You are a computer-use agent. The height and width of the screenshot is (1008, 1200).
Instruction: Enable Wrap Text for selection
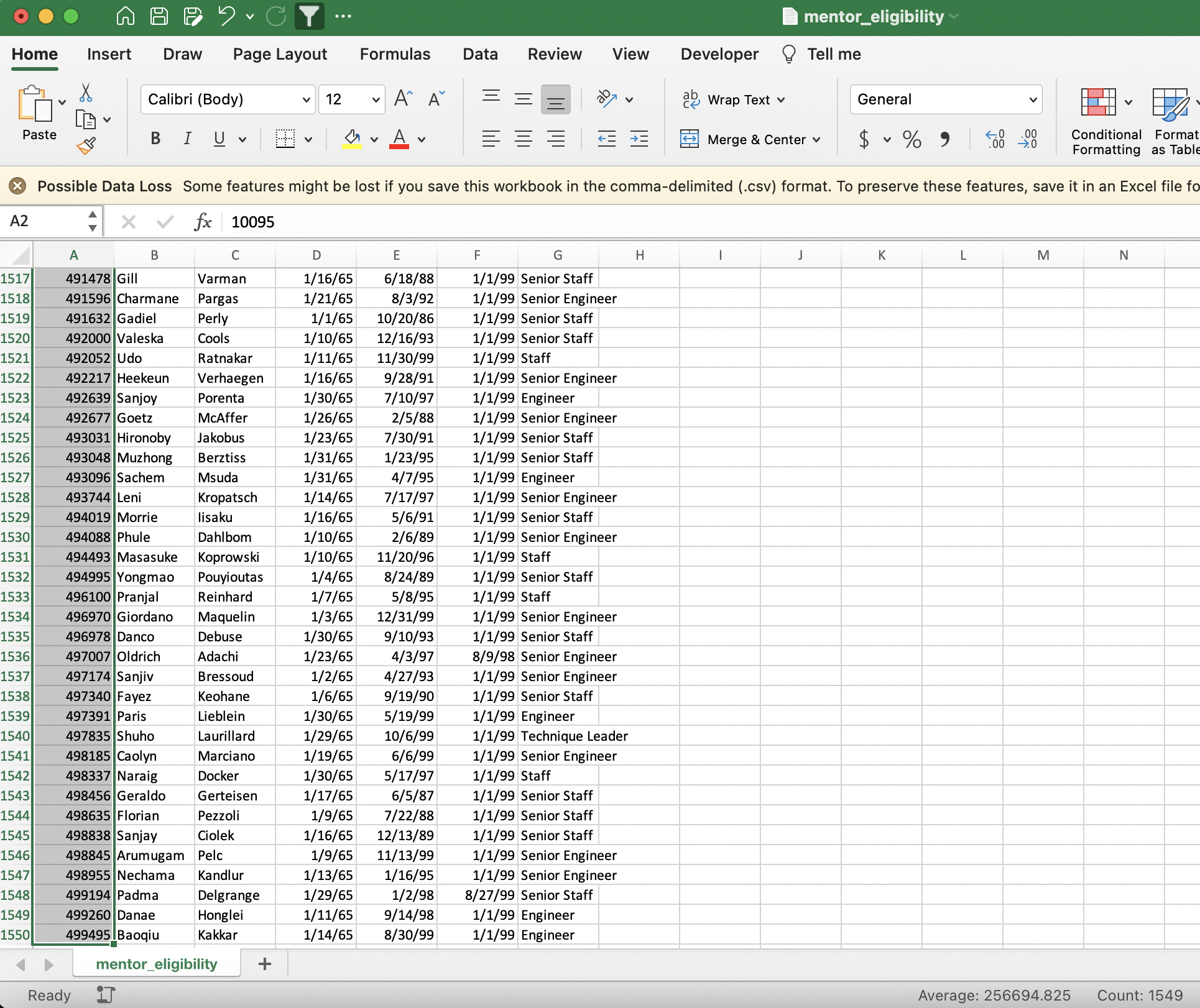pos(735,99)
